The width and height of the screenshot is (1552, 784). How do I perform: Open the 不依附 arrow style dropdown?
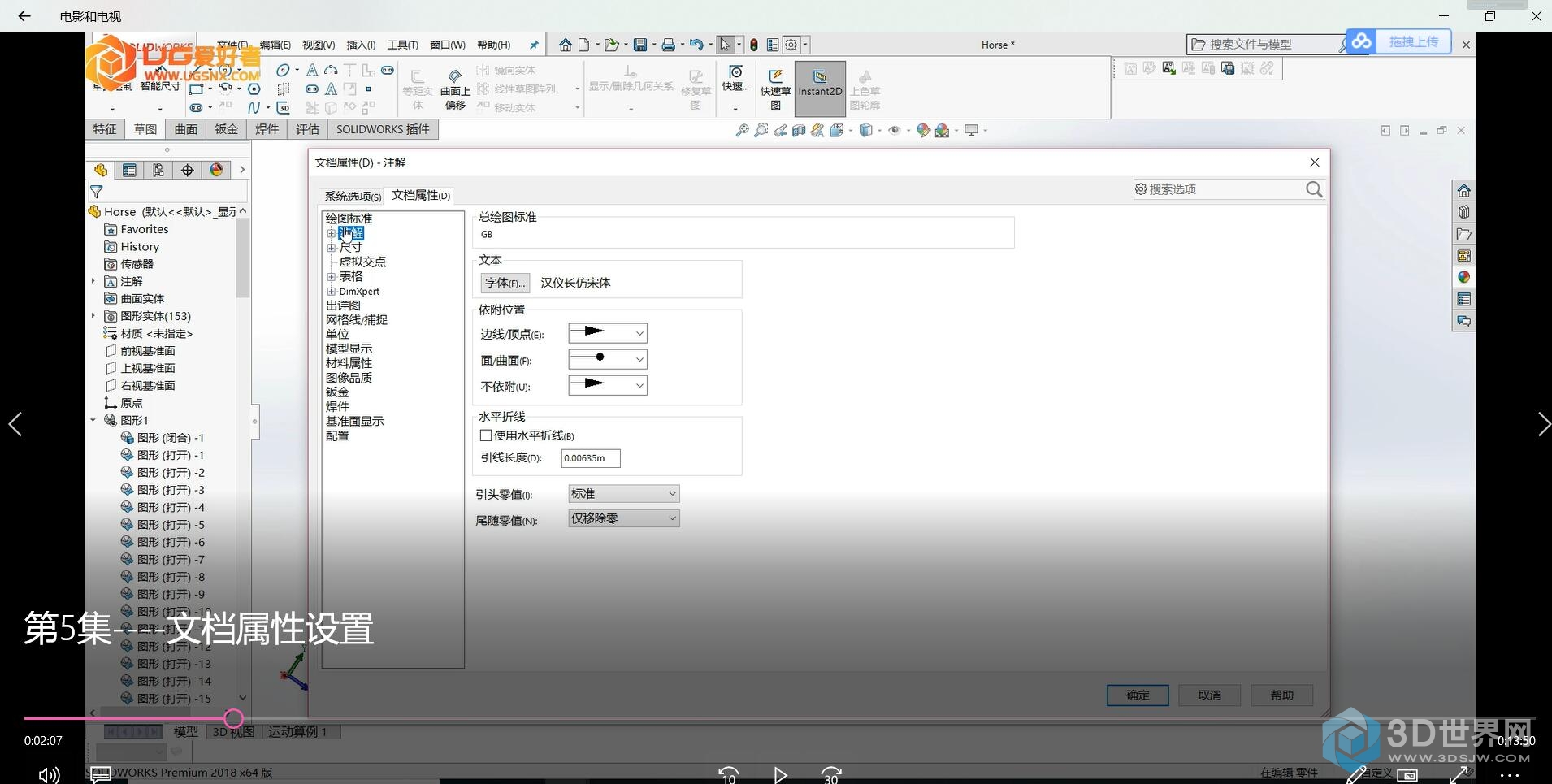click(x=607, y=385)
